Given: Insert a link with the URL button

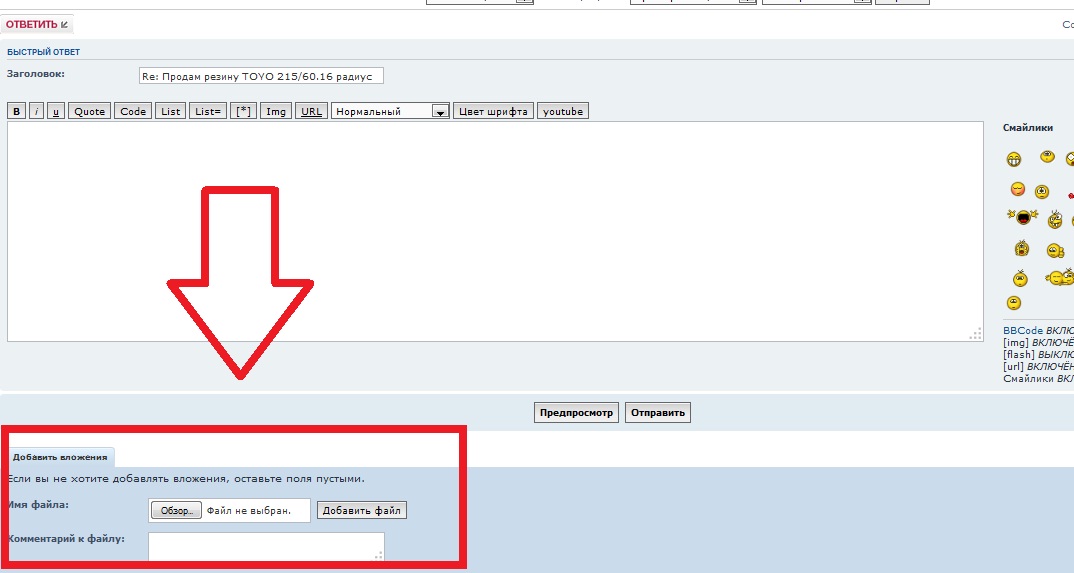Looking at the screenshot, I should [311, 111].
